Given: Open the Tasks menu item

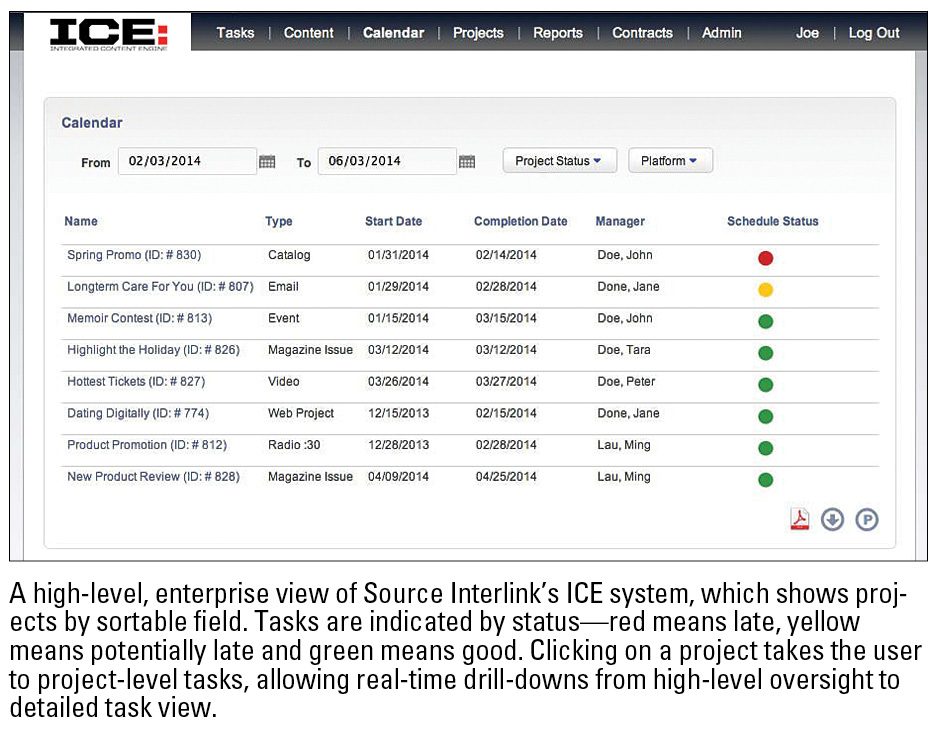Looking at the screenshot, I should (x=235, y=33).
